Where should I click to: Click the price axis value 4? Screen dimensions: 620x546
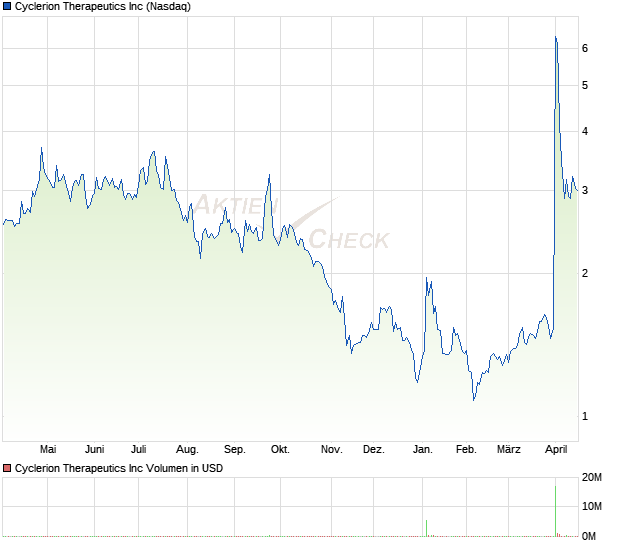[585, 131]
